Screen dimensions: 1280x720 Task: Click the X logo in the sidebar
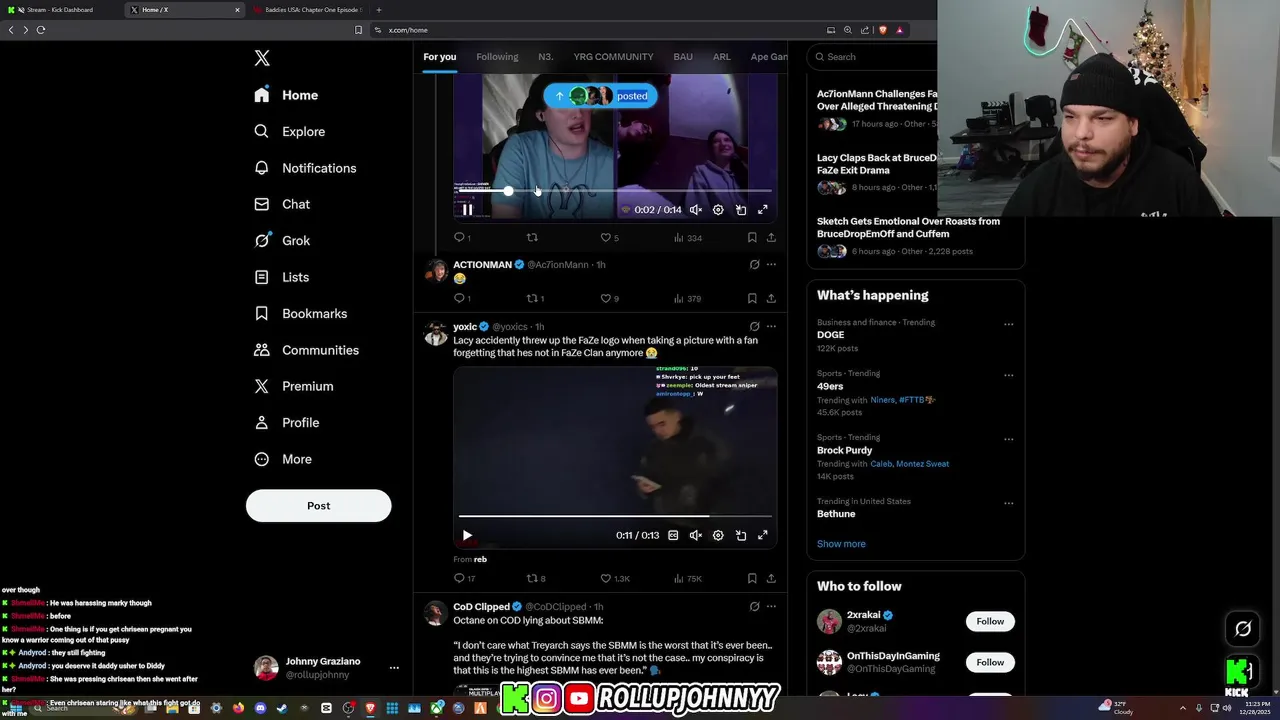coord(262,58)
